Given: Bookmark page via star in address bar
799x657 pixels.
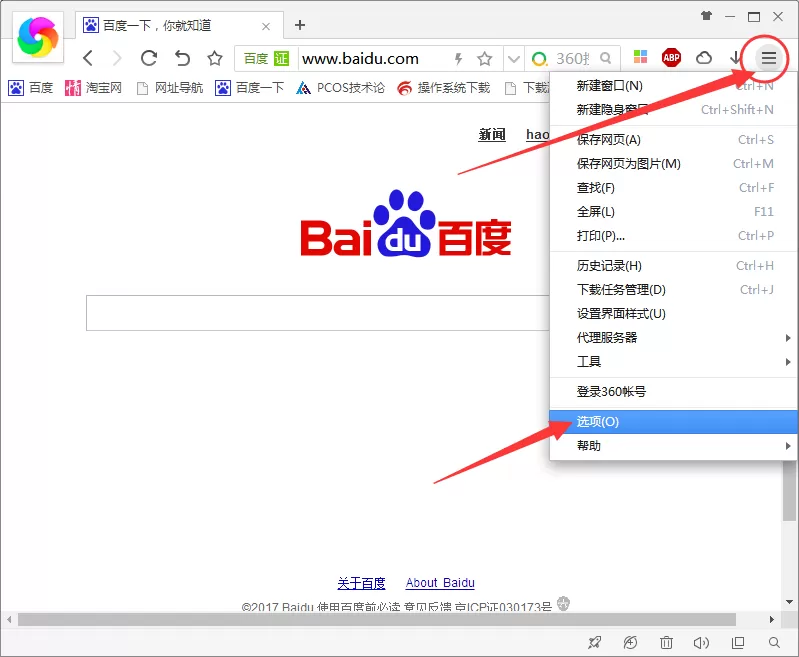Looking at the screenshot, I should (x=485, y=59).
